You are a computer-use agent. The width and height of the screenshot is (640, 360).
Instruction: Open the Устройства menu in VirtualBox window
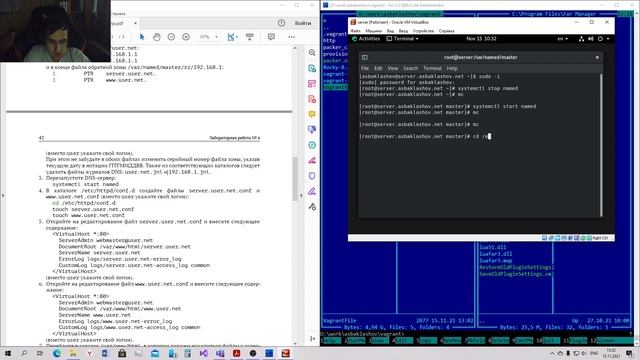point(423,31)
